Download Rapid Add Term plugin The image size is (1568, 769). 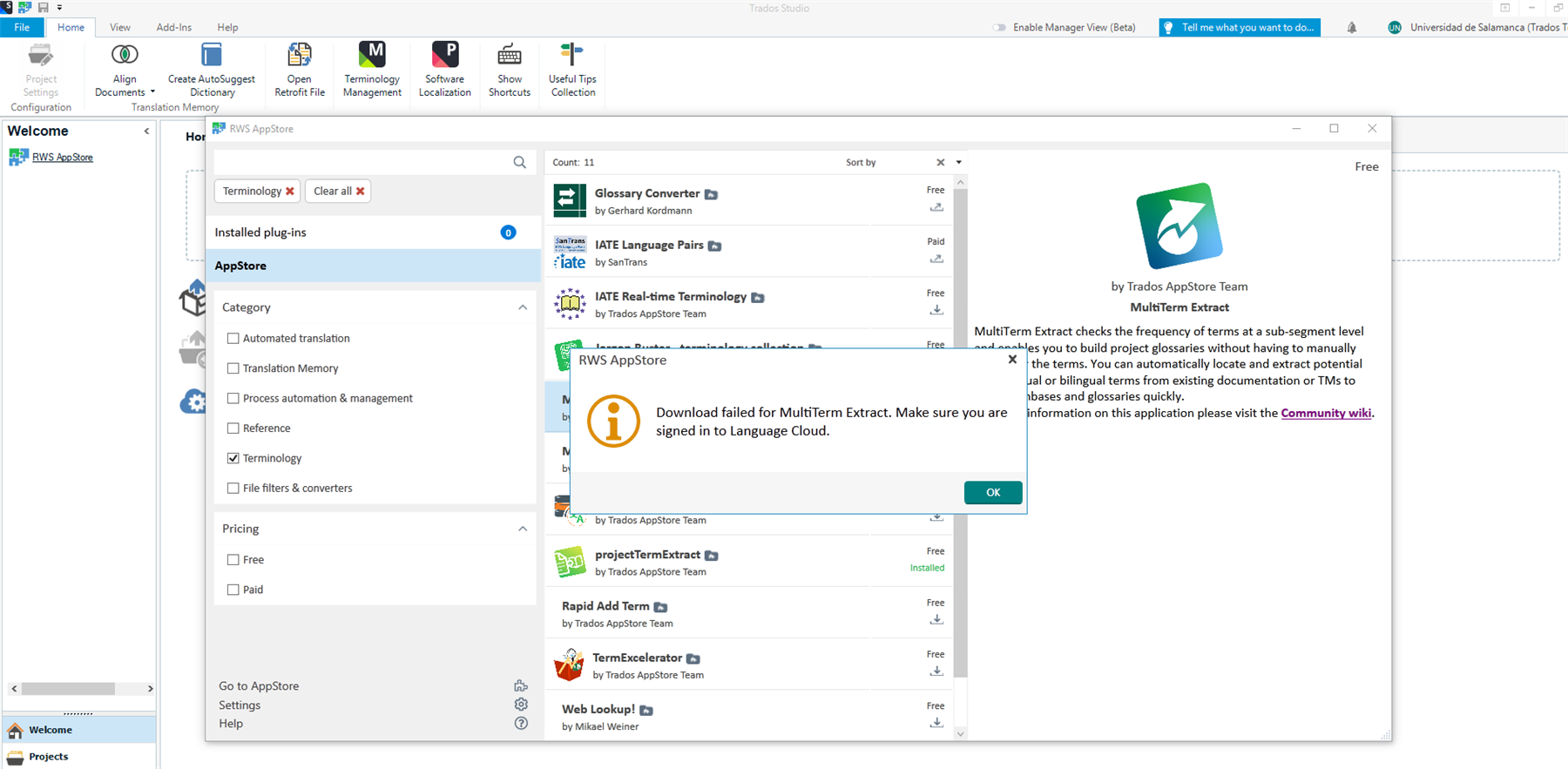coord(936,620)
